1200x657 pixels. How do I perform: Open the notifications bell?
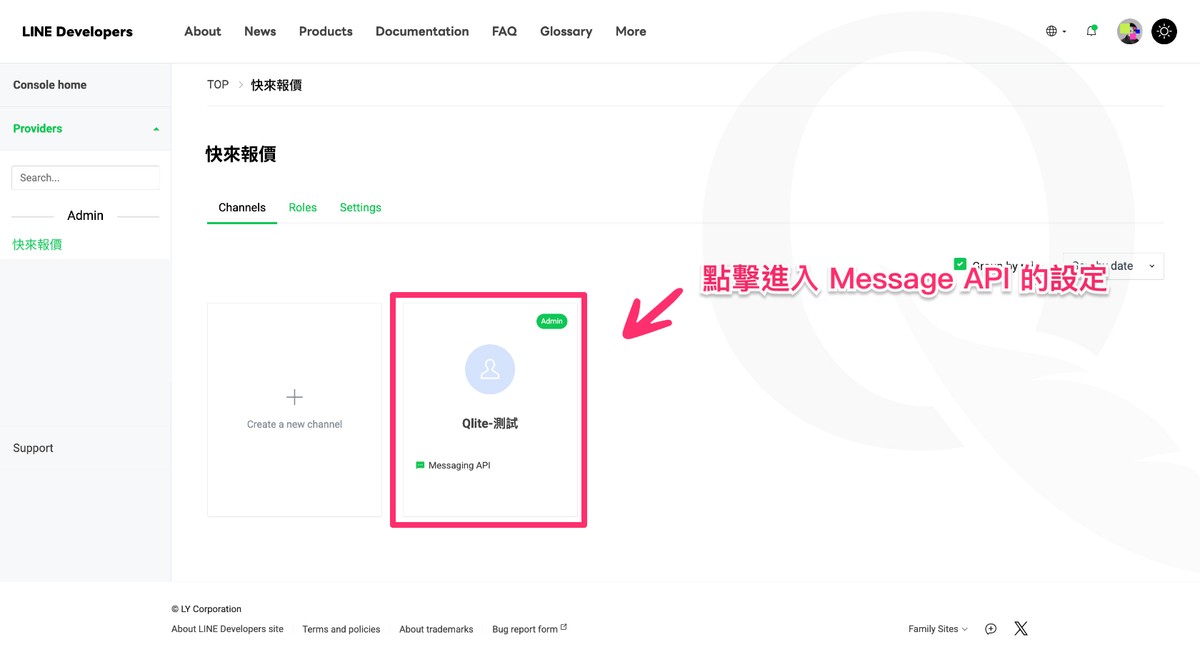pyautogui.click(x=1091, y=31)
